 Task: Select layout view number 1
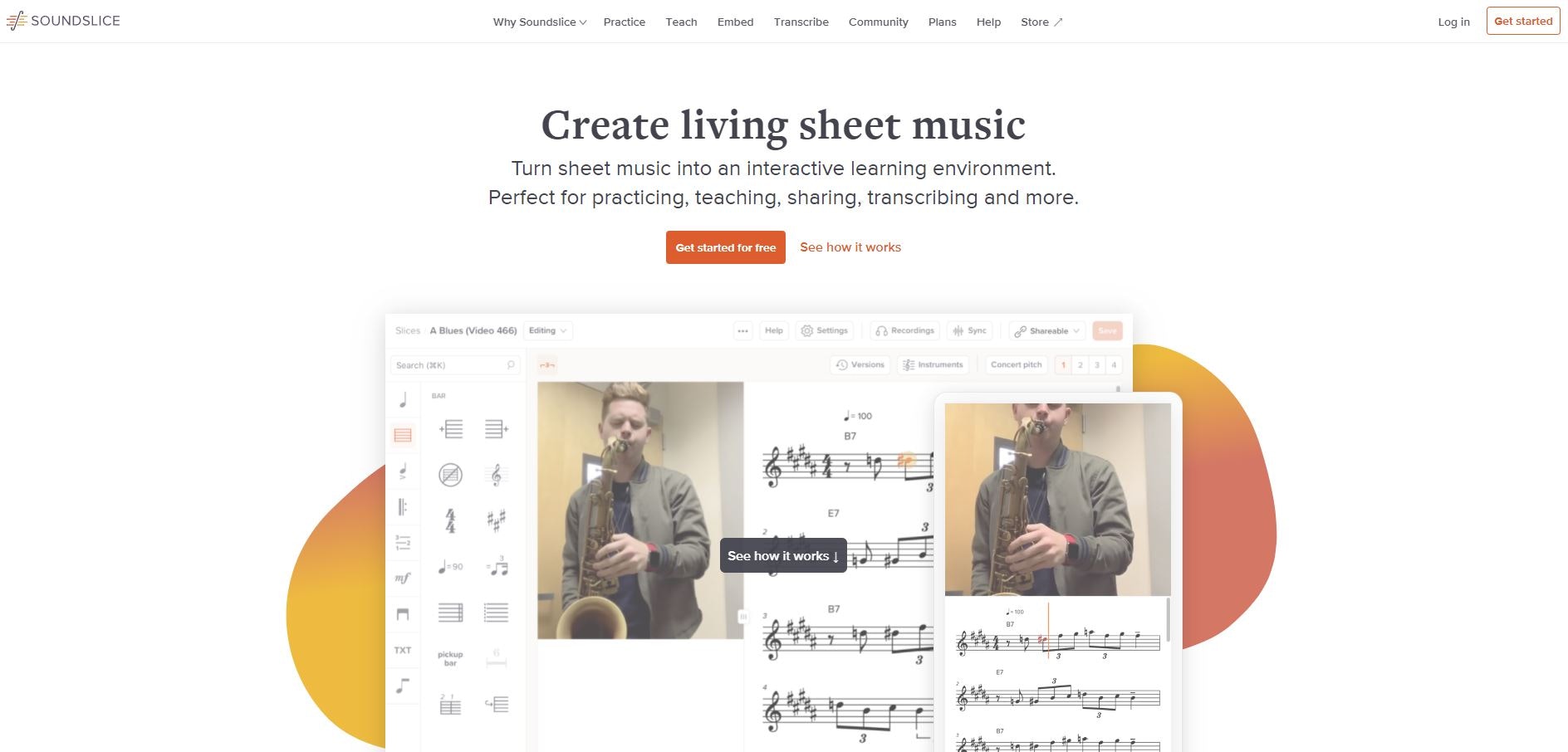(1063, 364)
